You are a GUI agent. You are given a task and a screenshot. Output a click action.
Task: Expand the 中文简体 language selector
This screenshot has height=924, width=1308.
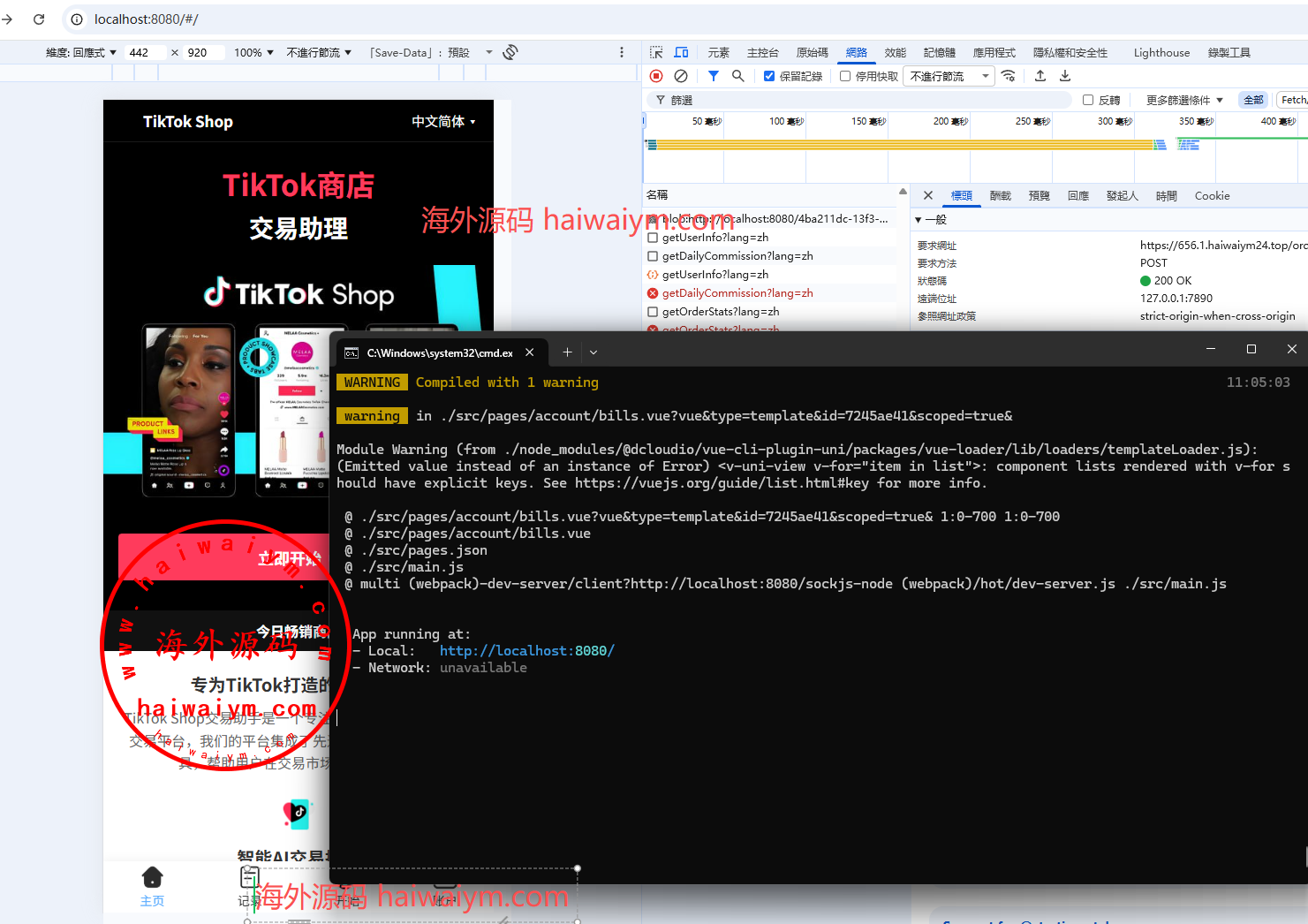click(x=443, y=122)
